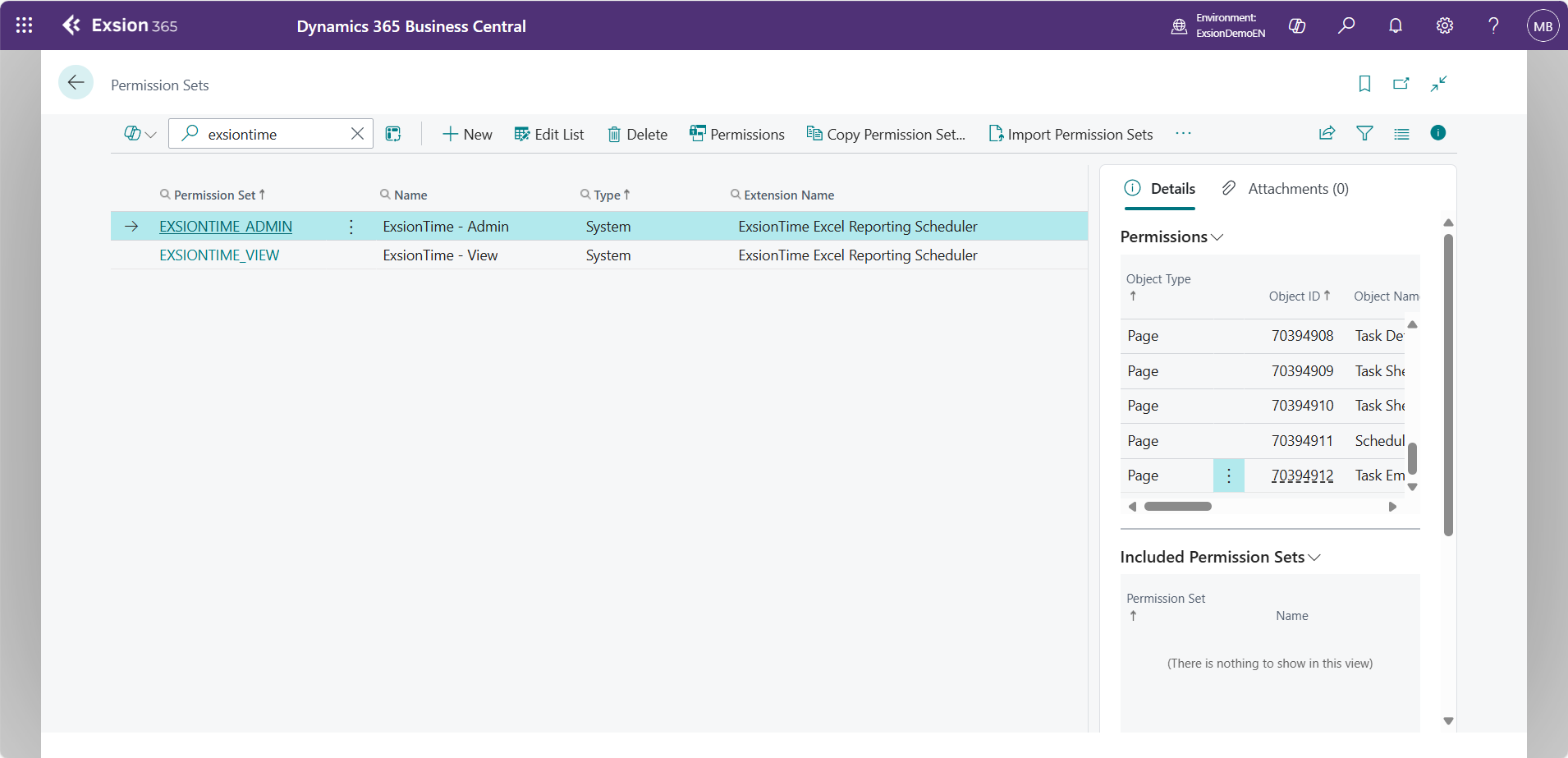Clear the exsiontime search text
This screenshot has width=1568, height=758.
(357, 134)
